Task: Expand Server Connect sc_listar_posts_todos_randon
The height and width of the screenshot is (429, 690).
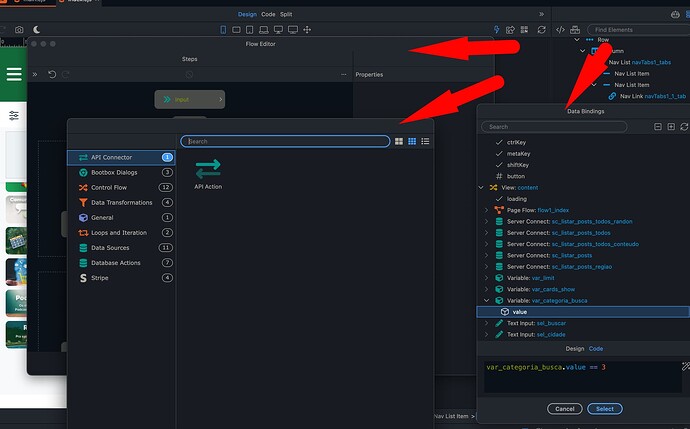Action: [x=486, y=221]
